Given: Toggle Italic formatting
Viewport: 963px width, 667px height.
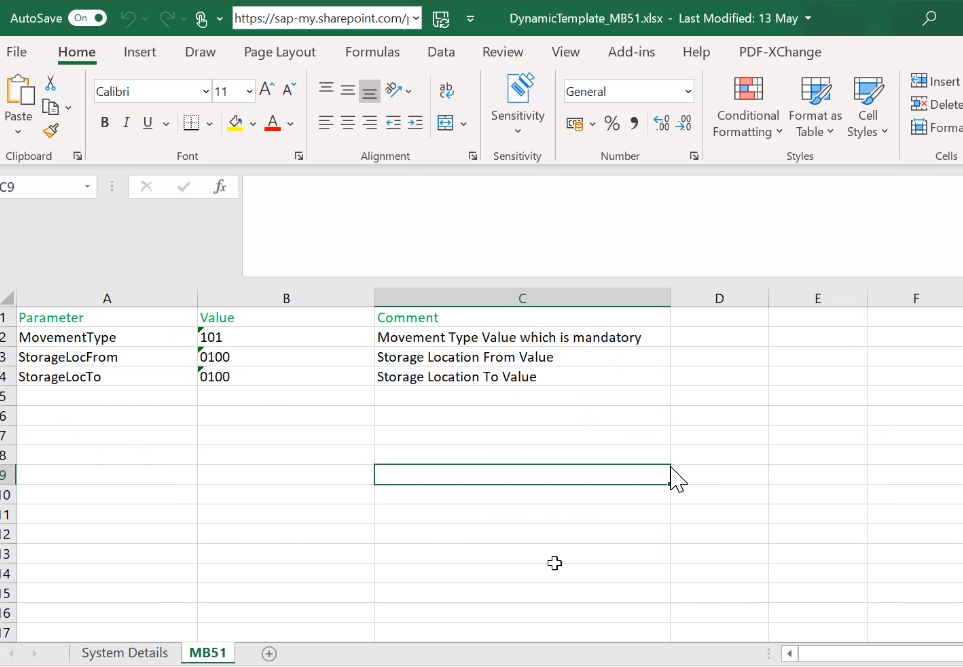Looking at the screenshot, I should point(126,123).
